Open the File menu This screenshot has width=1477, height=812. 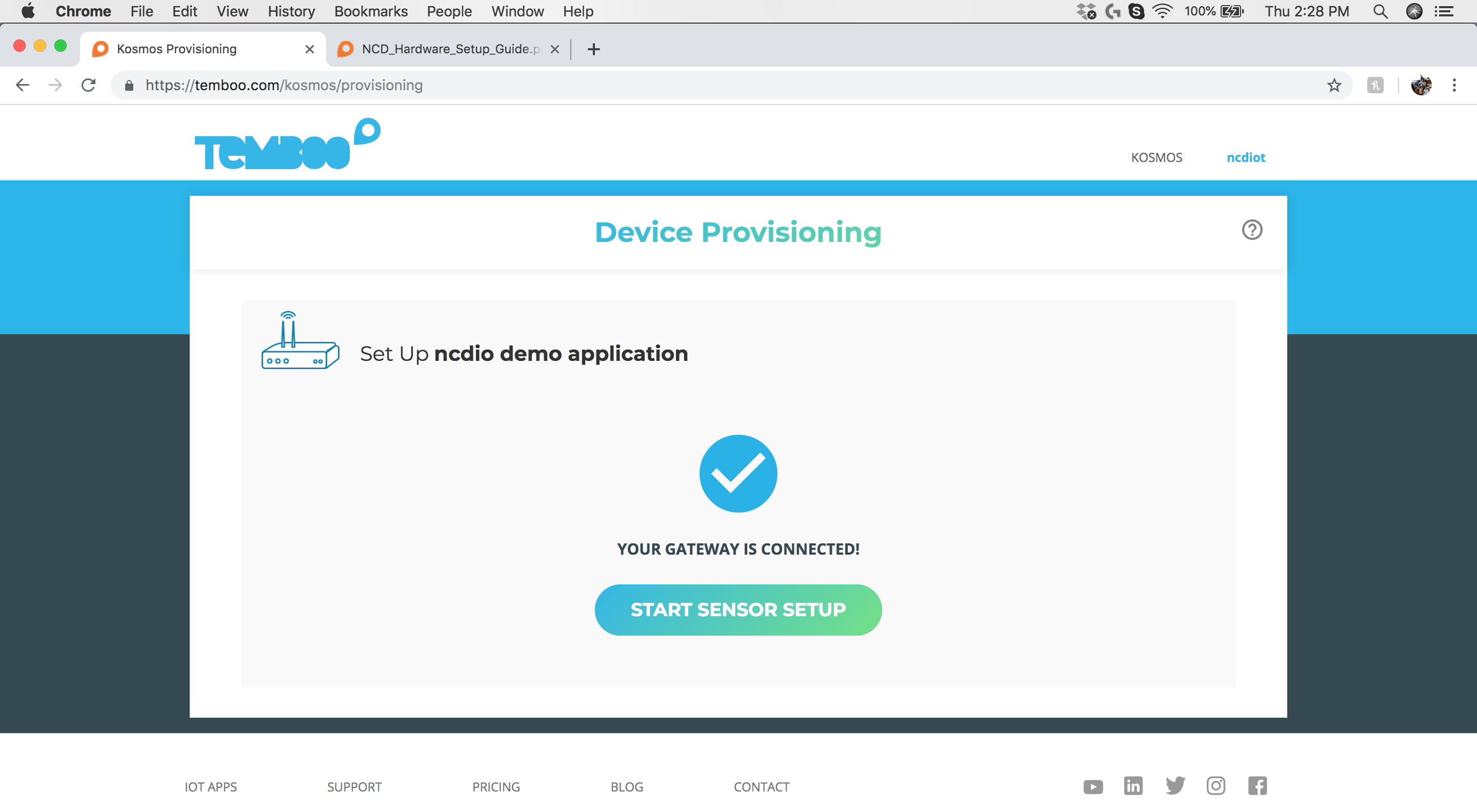pyautogui.click(x=142, y=11)
